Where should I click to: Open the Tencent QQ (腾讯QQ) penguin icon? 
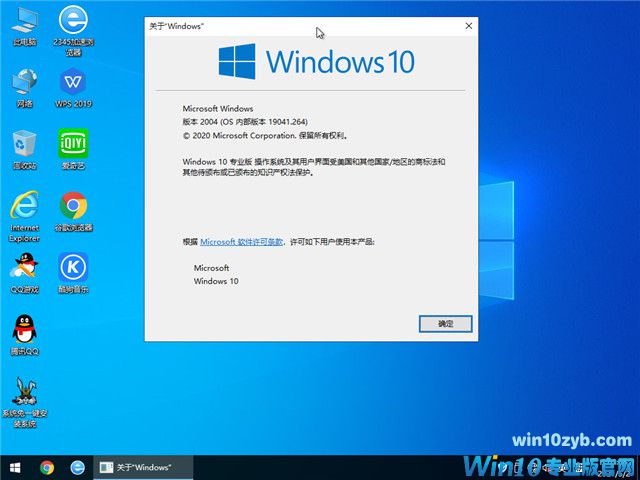pyautogui.click(x=24, y=331)
